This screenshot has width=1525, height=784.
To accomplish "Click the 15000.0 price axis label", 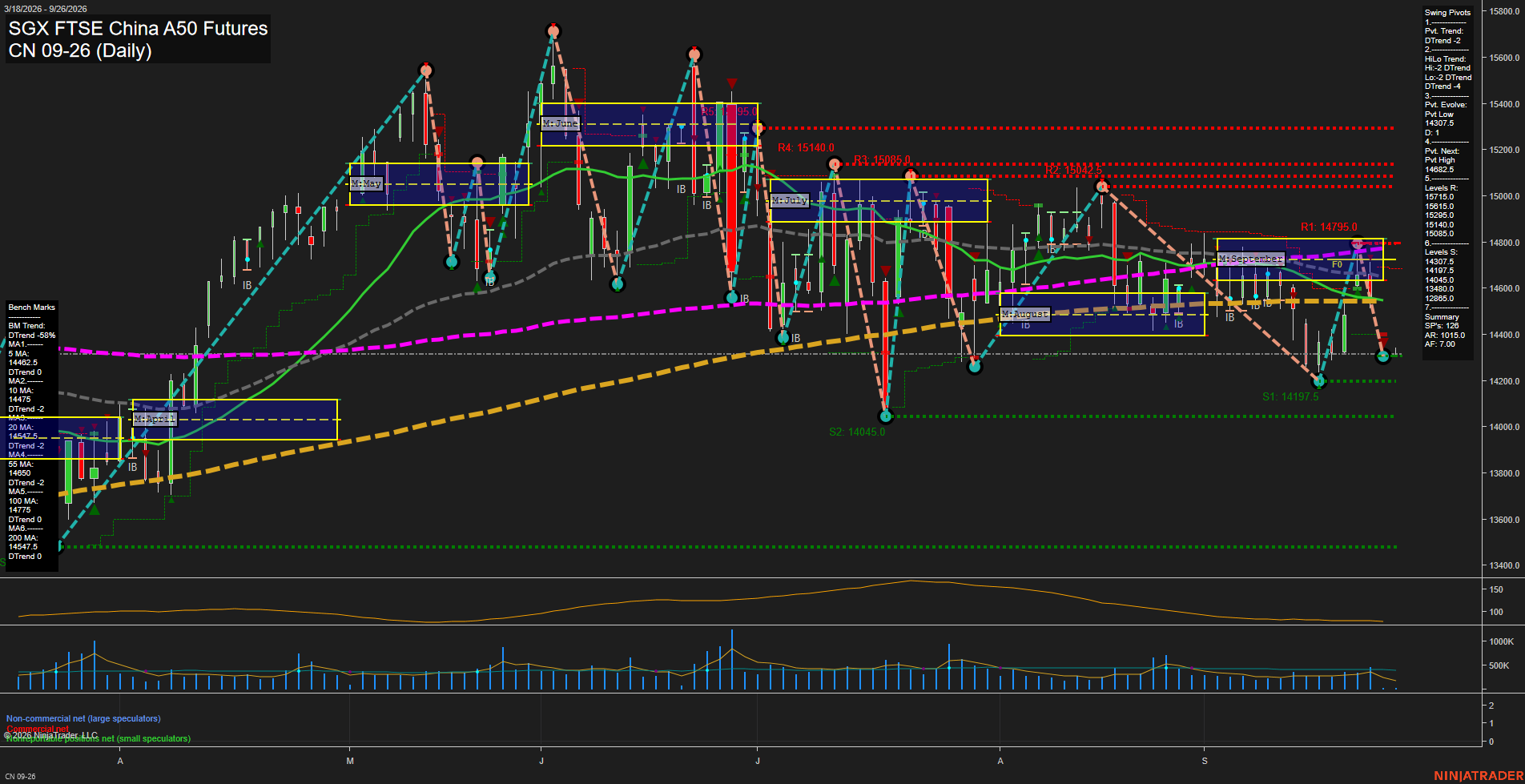I will (1504, 196).
